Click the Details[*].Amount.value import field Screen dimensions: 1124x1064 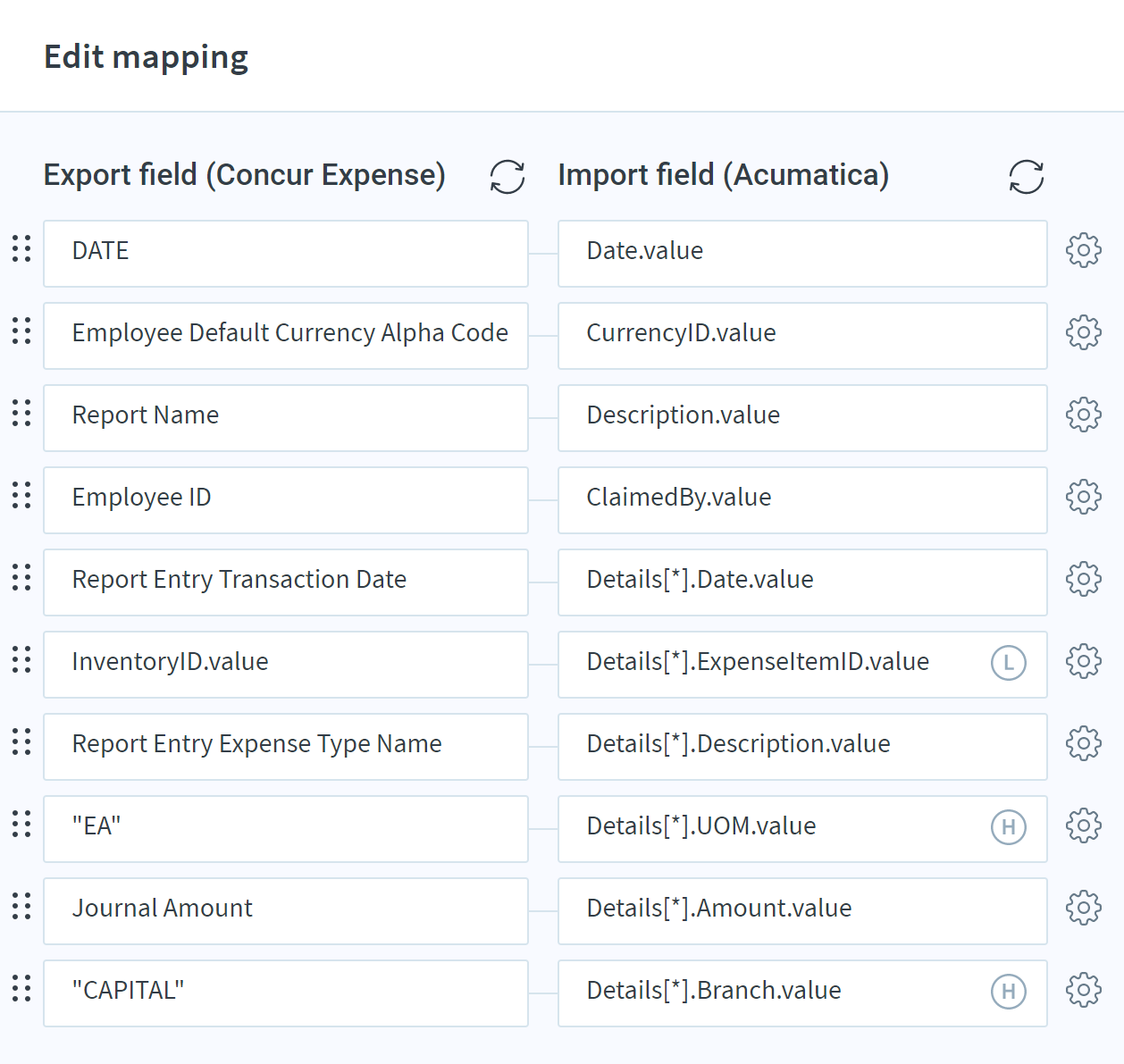[802, 911]
